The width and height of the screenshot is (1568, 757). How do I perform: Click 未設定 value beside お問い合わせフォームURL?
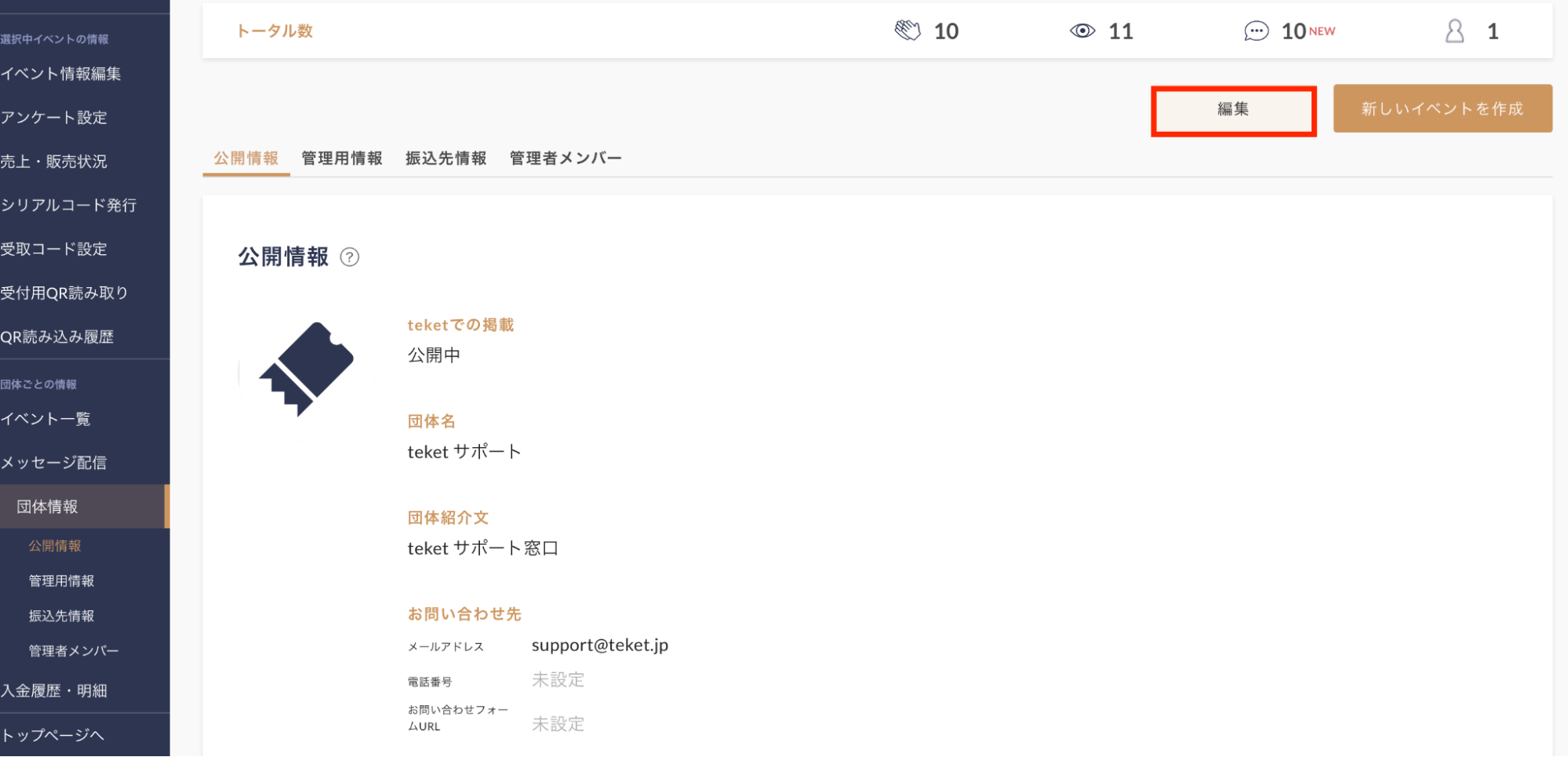(558, 724)
